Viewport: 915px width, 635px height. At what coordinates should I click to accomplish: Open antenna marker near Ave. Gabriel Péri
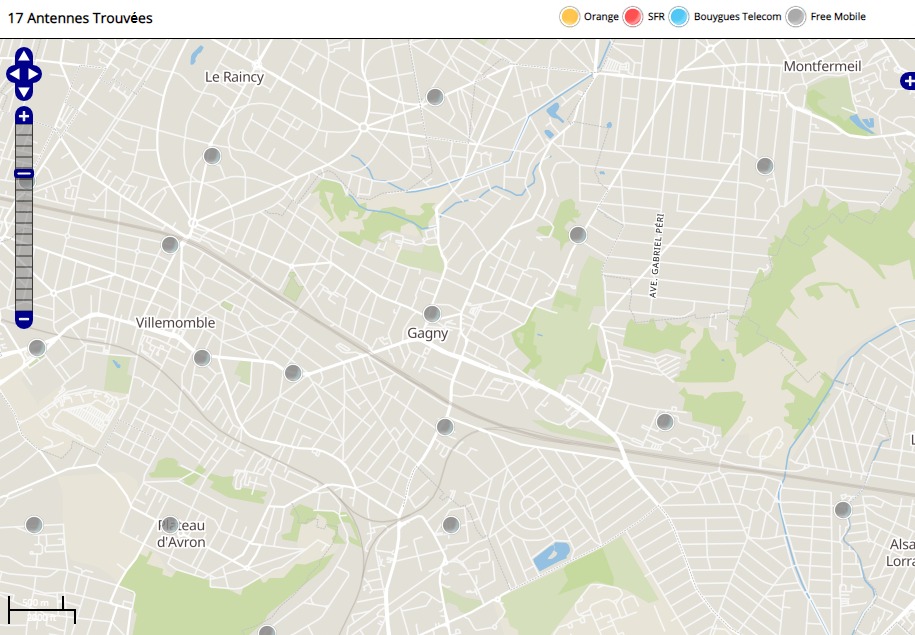click(578, 235)
